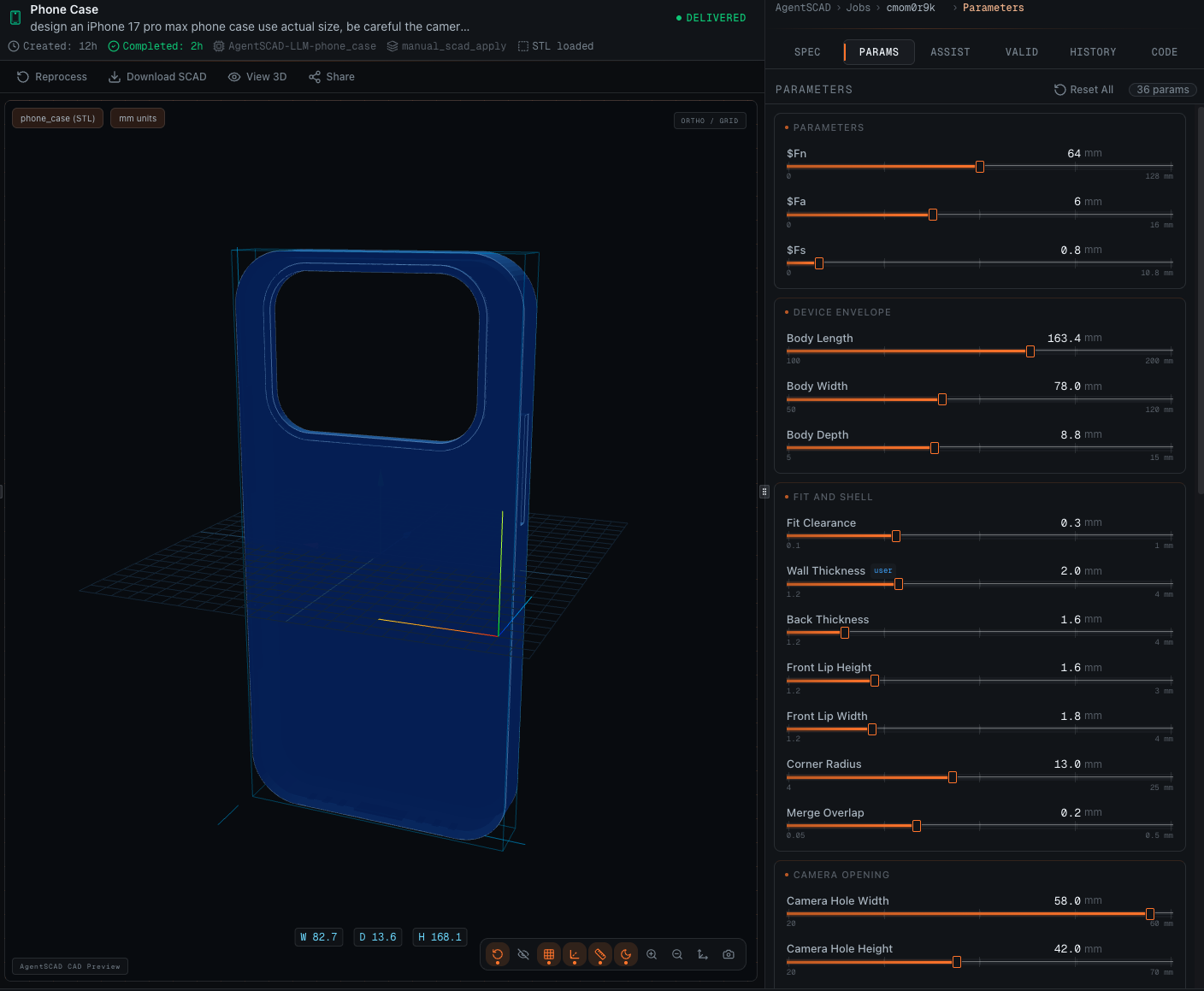Toggle auto-rotate in the 3D viewer toolbar
The height and width of the screenshot is (991, 1204).
tap(498, 954)
